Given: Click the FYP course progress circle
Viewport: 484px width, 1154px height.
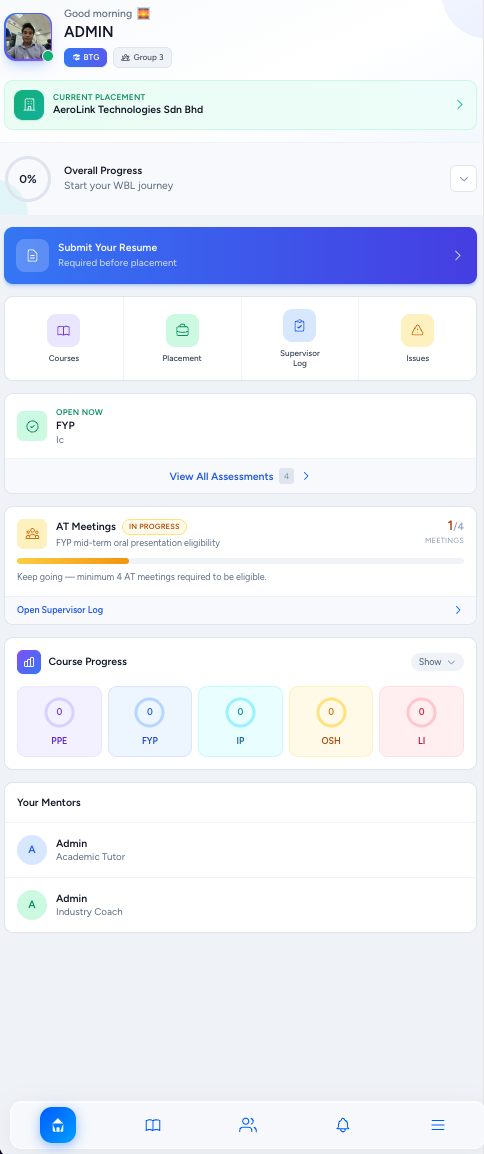Looking at the screenshot, I should (149, 712).
